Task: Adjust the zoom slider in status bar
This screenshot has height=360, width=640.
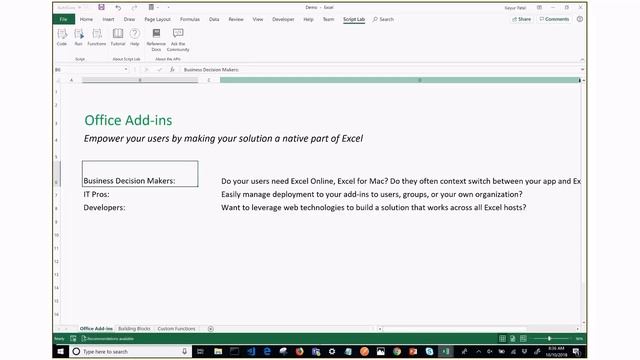Action: [549, 339]
